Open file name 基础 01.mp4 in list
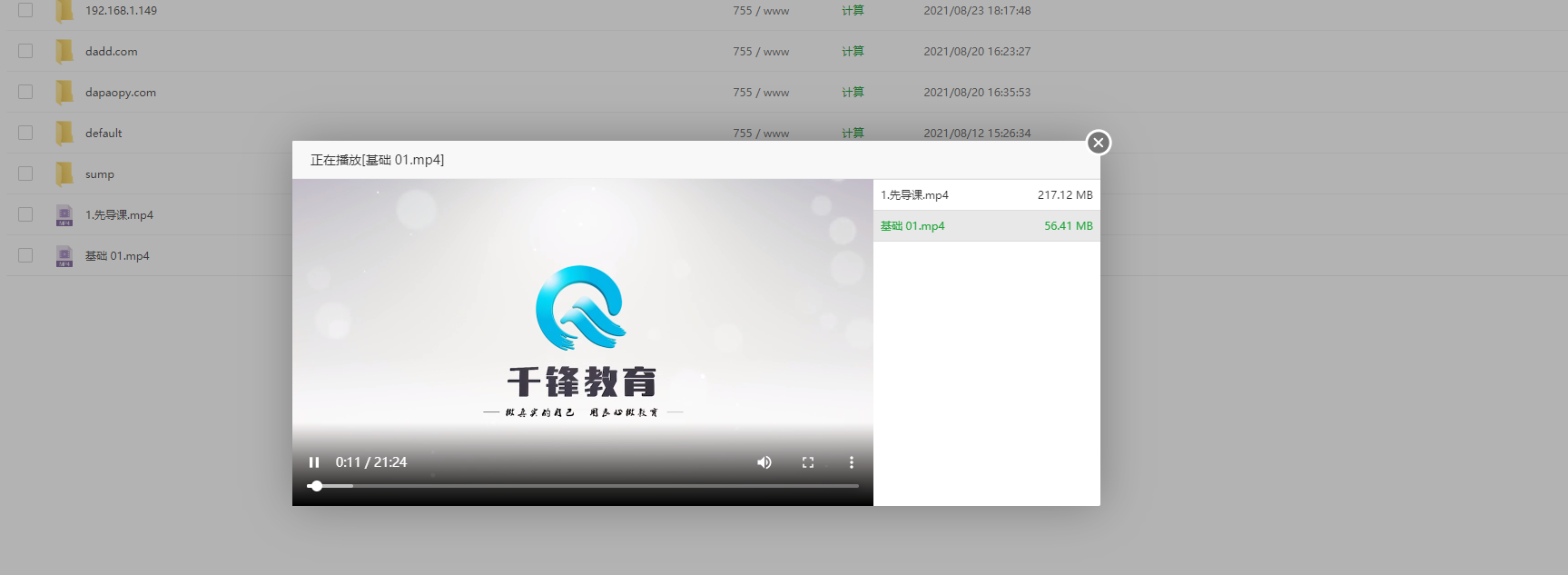This screenshot has height=575, width=1568. [117, 256]
